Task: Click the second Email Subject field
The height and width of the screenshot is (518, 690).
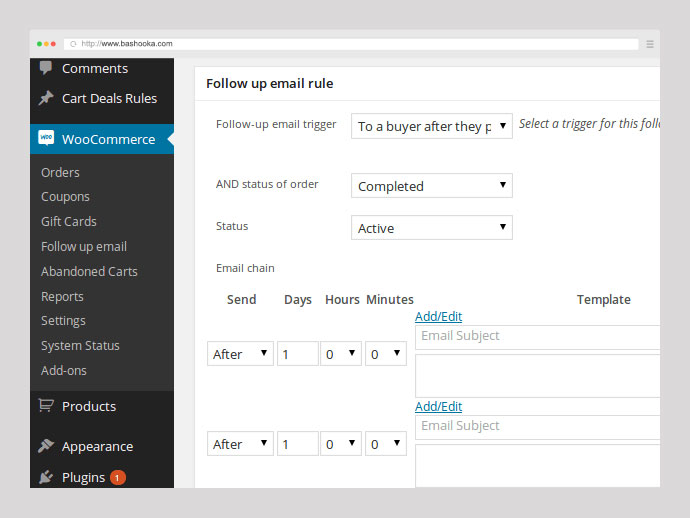Action: [x=537, y=427]
